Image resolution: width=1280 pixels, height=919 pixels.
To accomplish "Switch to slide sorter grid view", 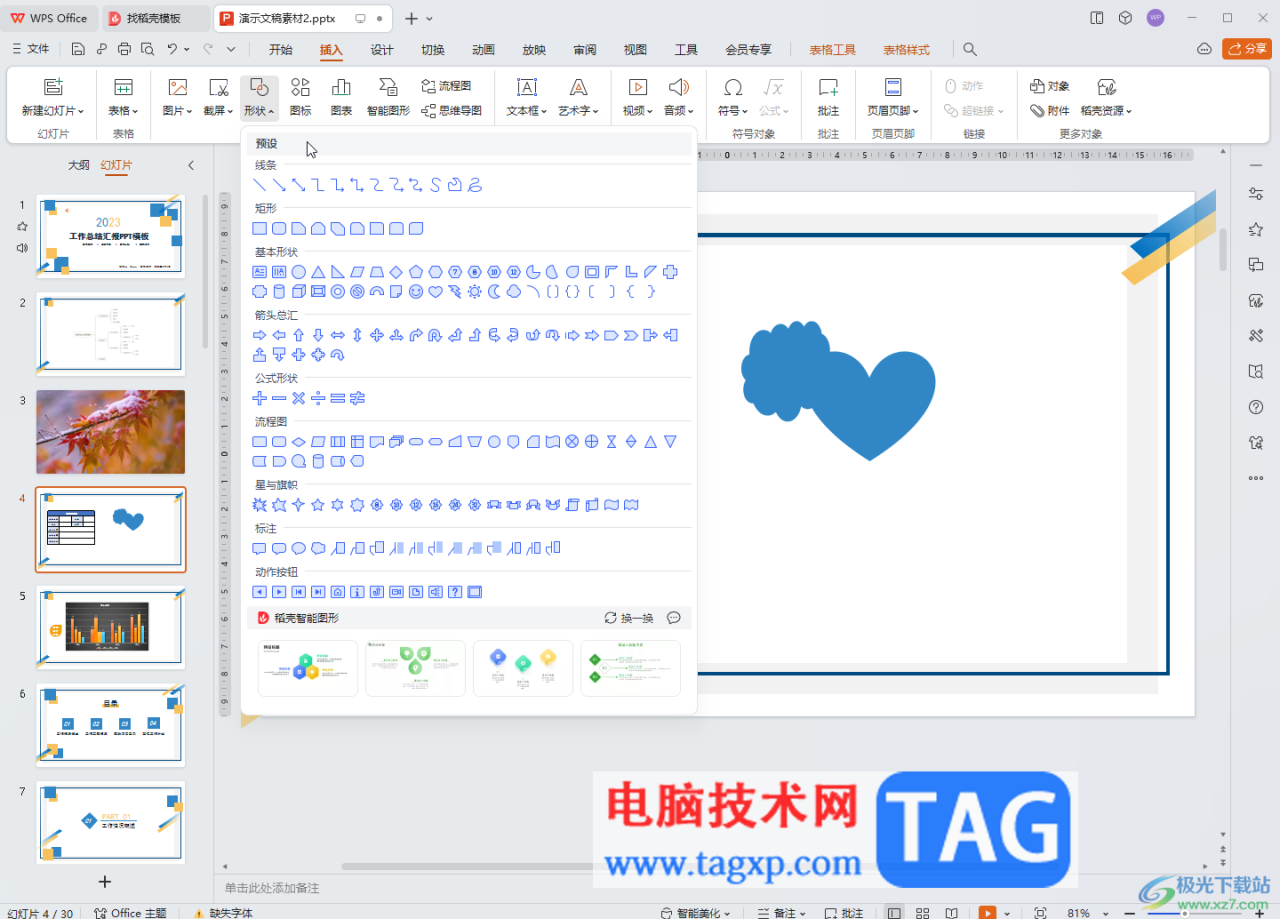I will coord(923,913).
